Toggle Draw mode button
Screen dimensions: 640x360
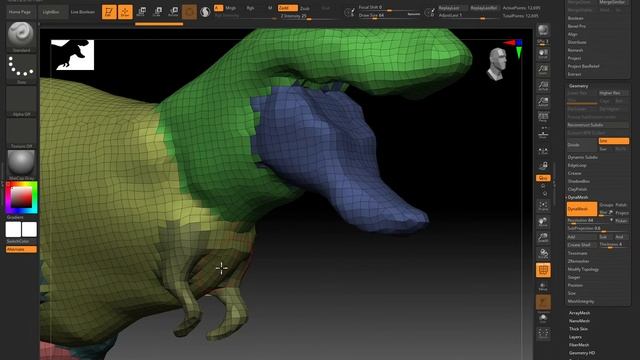[125, 12]
